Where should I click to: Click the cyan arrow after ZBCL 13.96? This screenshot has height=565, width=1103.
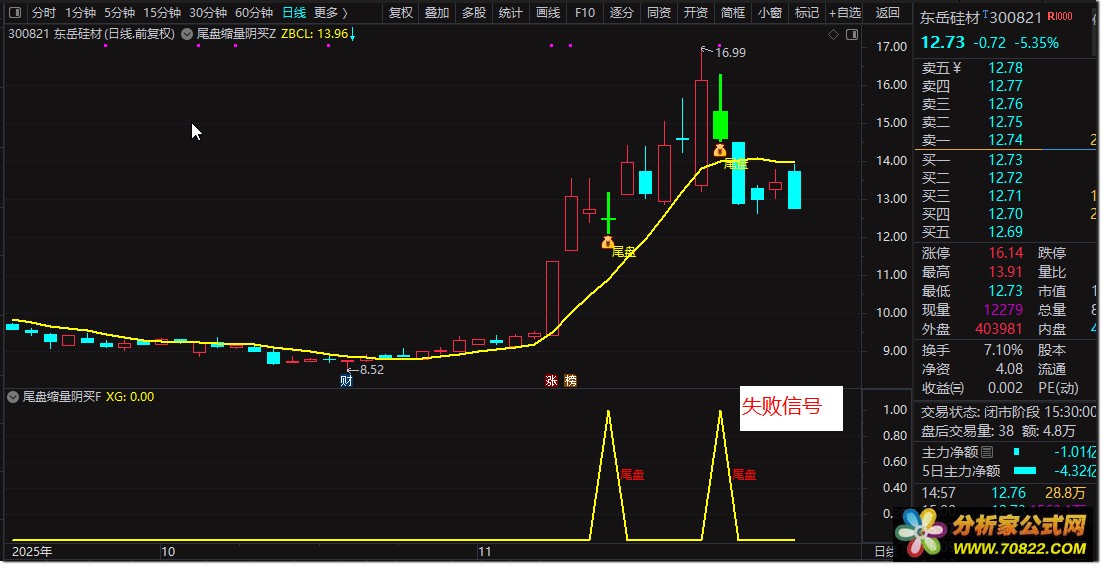click(x=352, y=34)
